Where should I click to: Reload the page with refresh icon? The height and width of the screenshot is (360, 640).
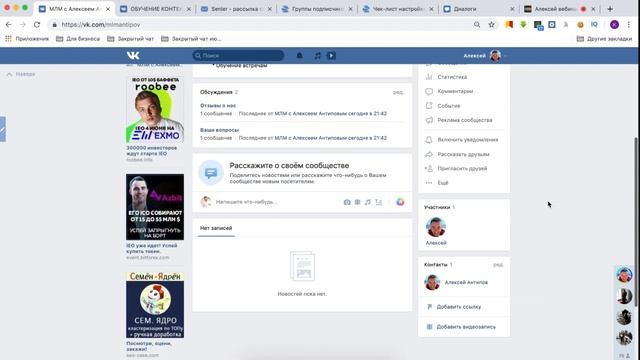tap(37, 25)
